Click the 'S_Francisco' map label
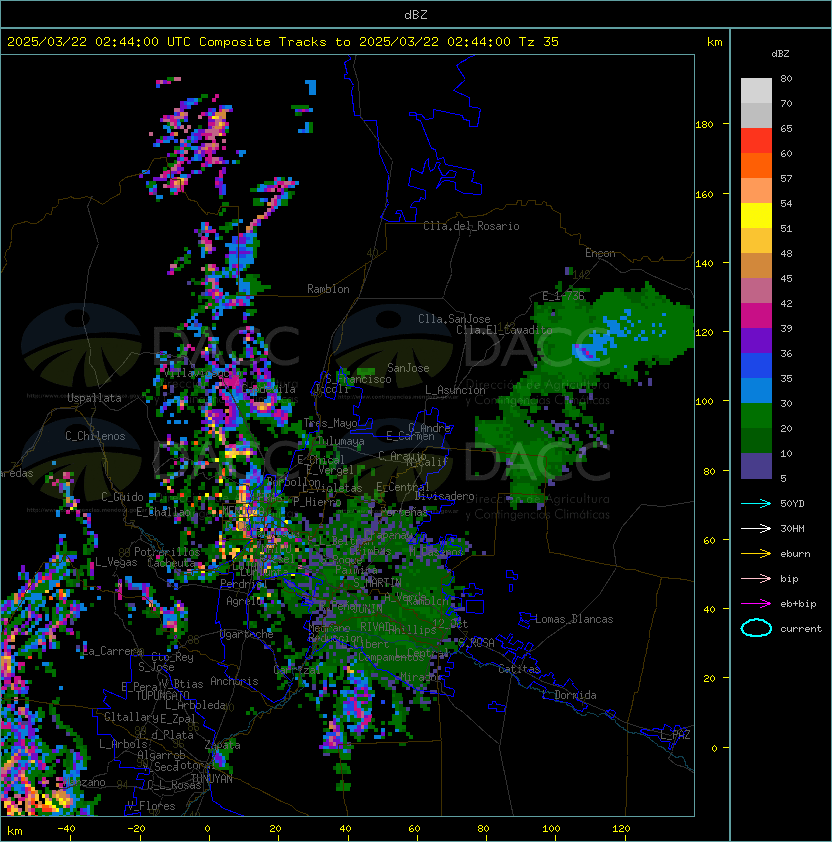The image size is (832, 842). pos(358,379)
